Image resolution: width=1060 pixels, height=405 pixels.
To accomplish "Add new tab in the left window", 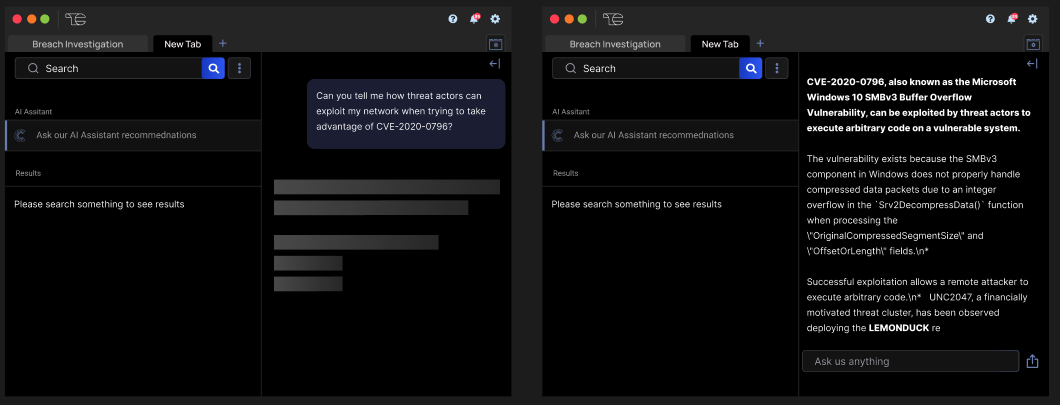I will pyautogui.click(x=223, y=43).
